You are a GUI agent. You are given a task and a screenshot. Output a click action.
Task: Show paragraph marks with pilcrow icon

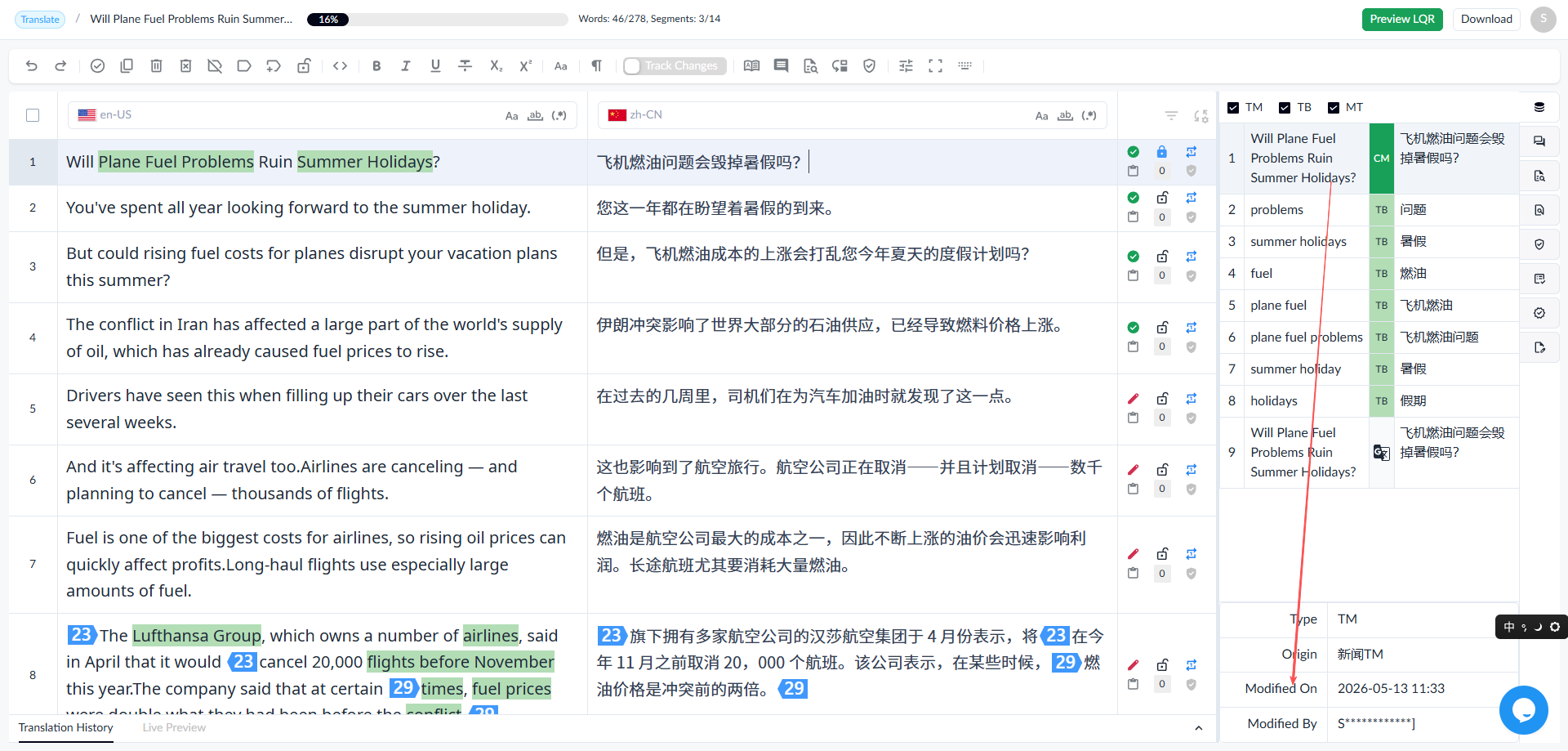click(597, 66)
